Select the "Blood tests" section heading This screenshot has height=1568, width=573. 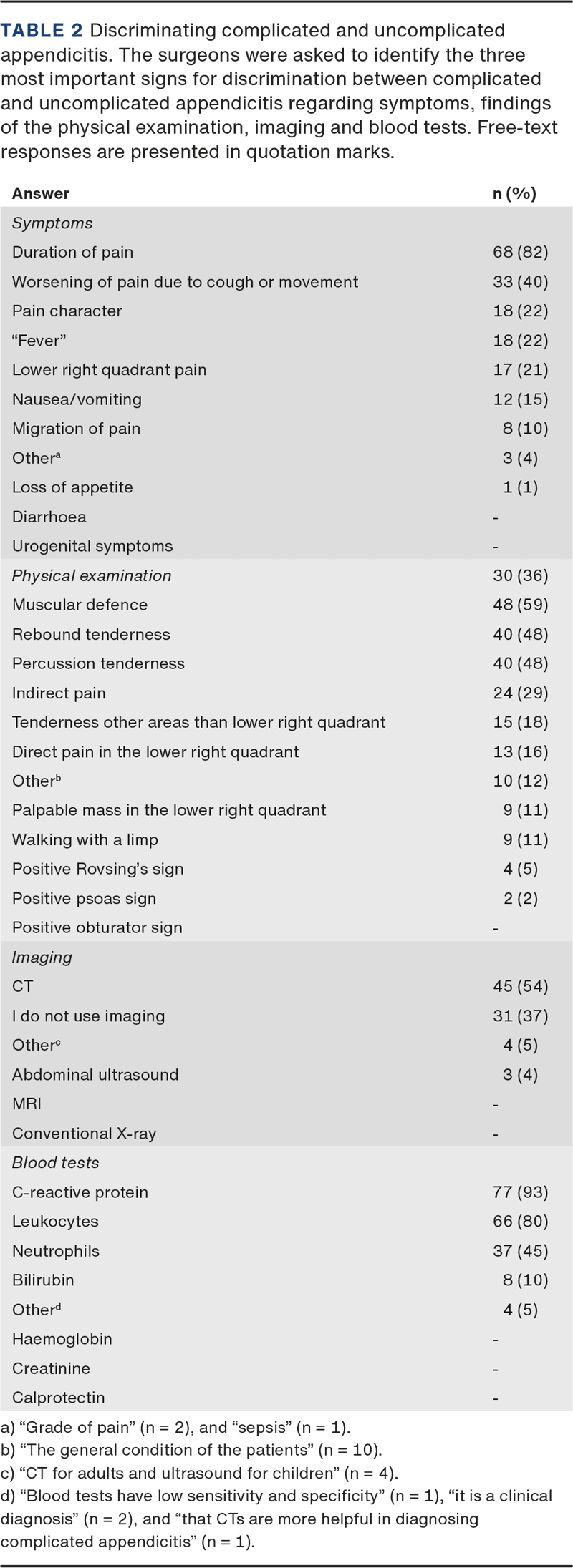tap(56, 1163)
